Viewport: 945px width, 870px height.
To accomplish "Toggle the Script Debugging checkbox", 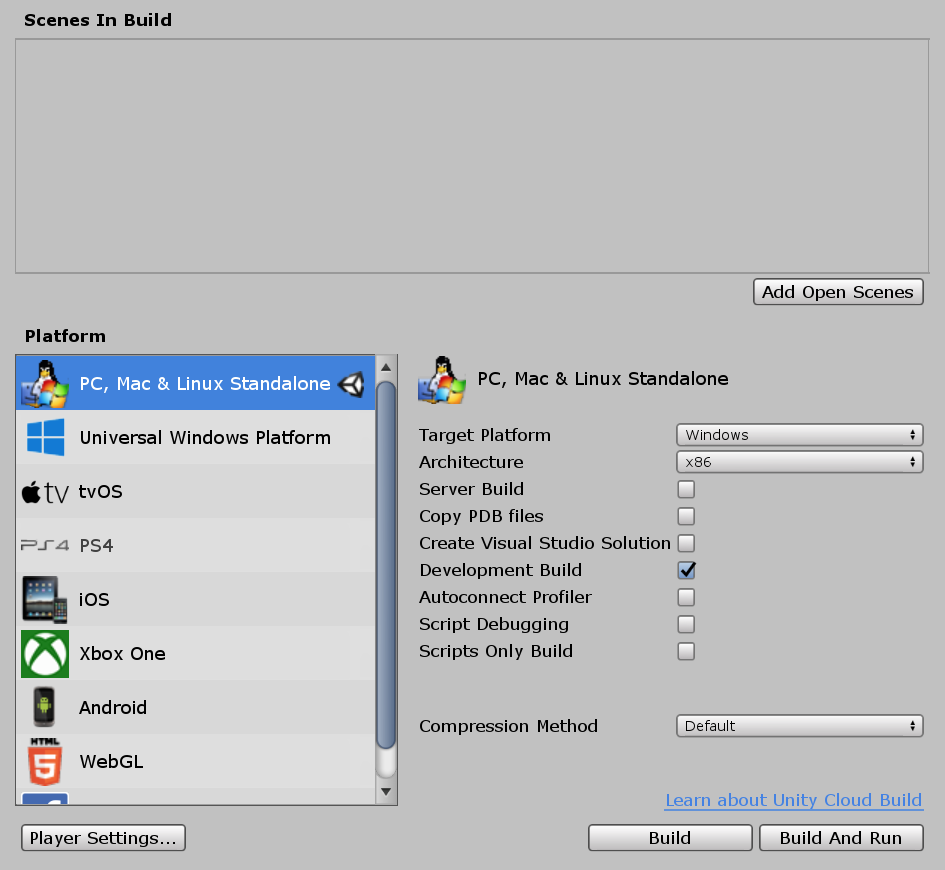I will (686, 624).
